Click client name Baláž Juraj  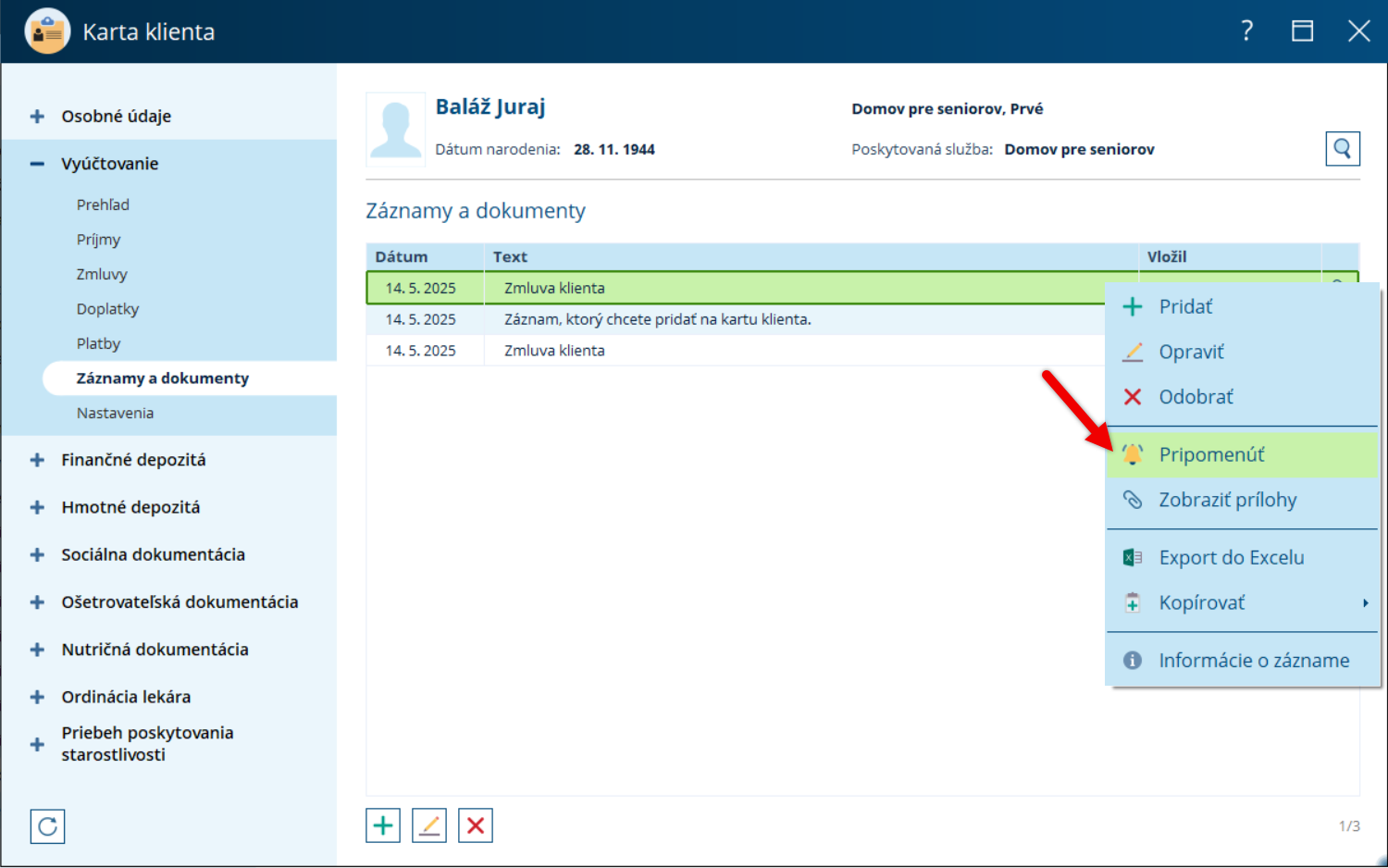(x=490, y=107)
